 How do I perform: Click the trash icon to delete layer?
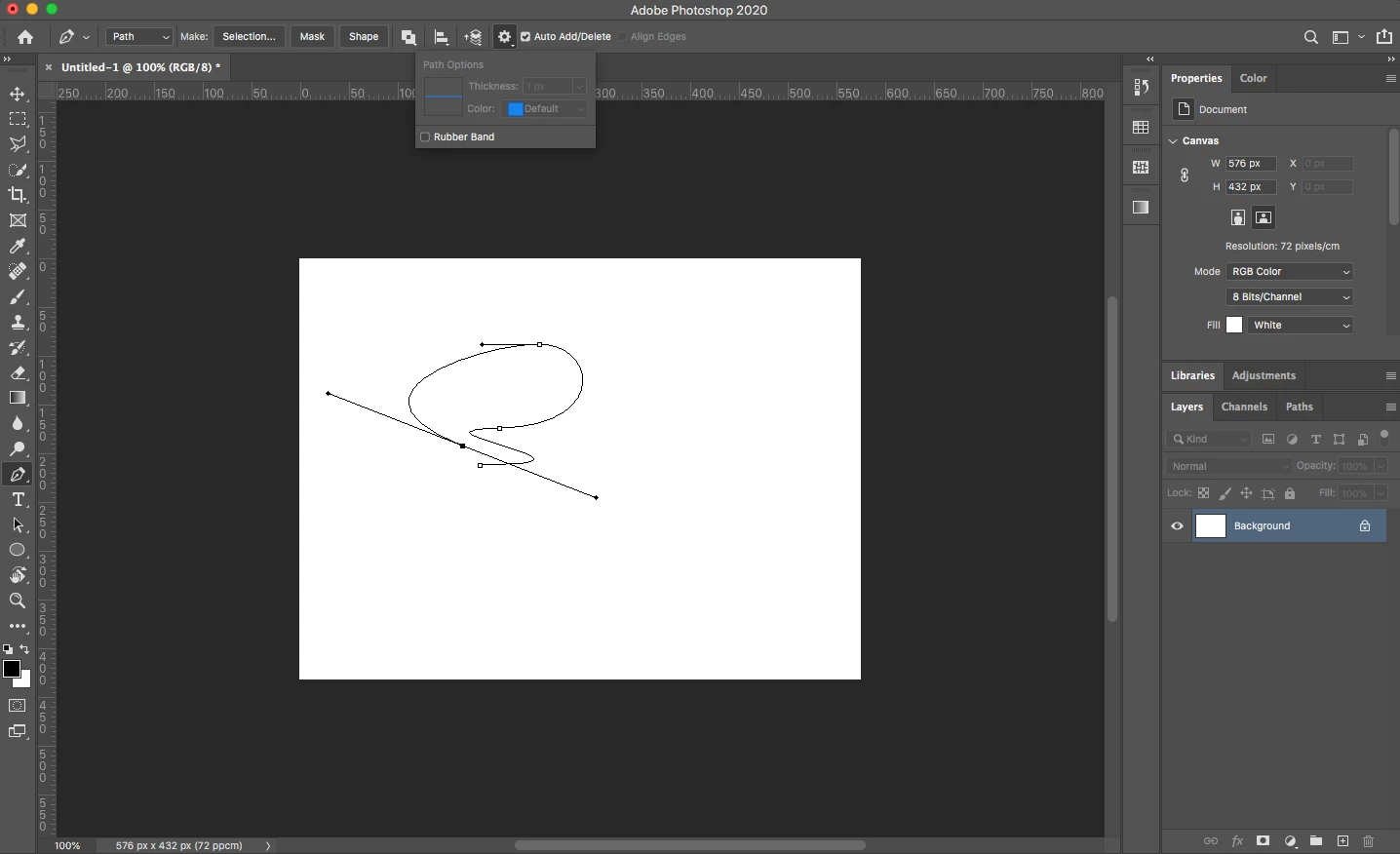click(x=1369, y=841)
